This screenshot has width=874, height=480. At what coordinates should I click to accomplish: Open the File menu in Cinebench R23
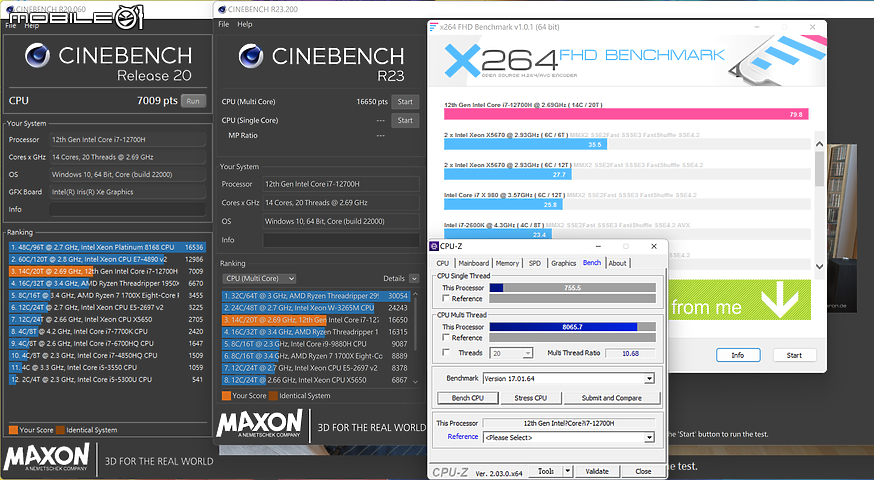[x=224, y=24]
